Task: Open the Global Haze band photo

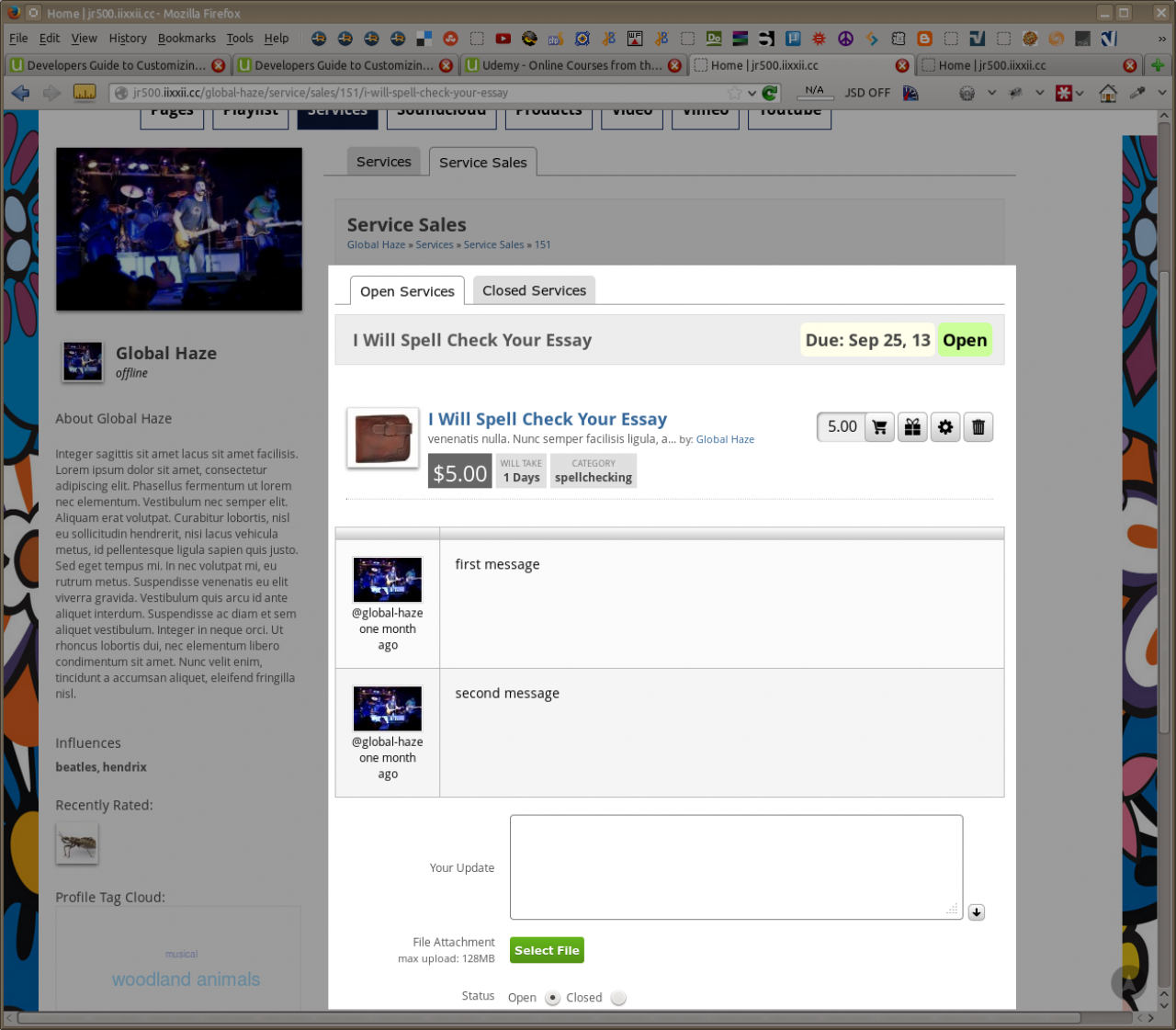Action: (179, 229)
